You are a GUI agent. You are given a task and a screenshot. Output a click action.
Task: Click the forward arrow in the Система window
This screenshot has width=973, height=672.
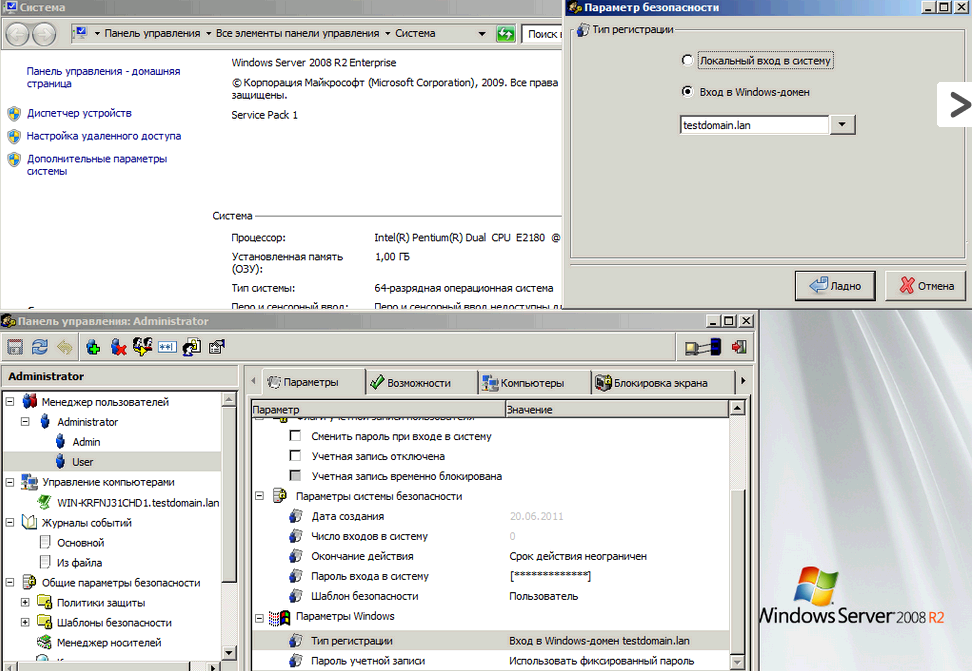tap(44, 34)
